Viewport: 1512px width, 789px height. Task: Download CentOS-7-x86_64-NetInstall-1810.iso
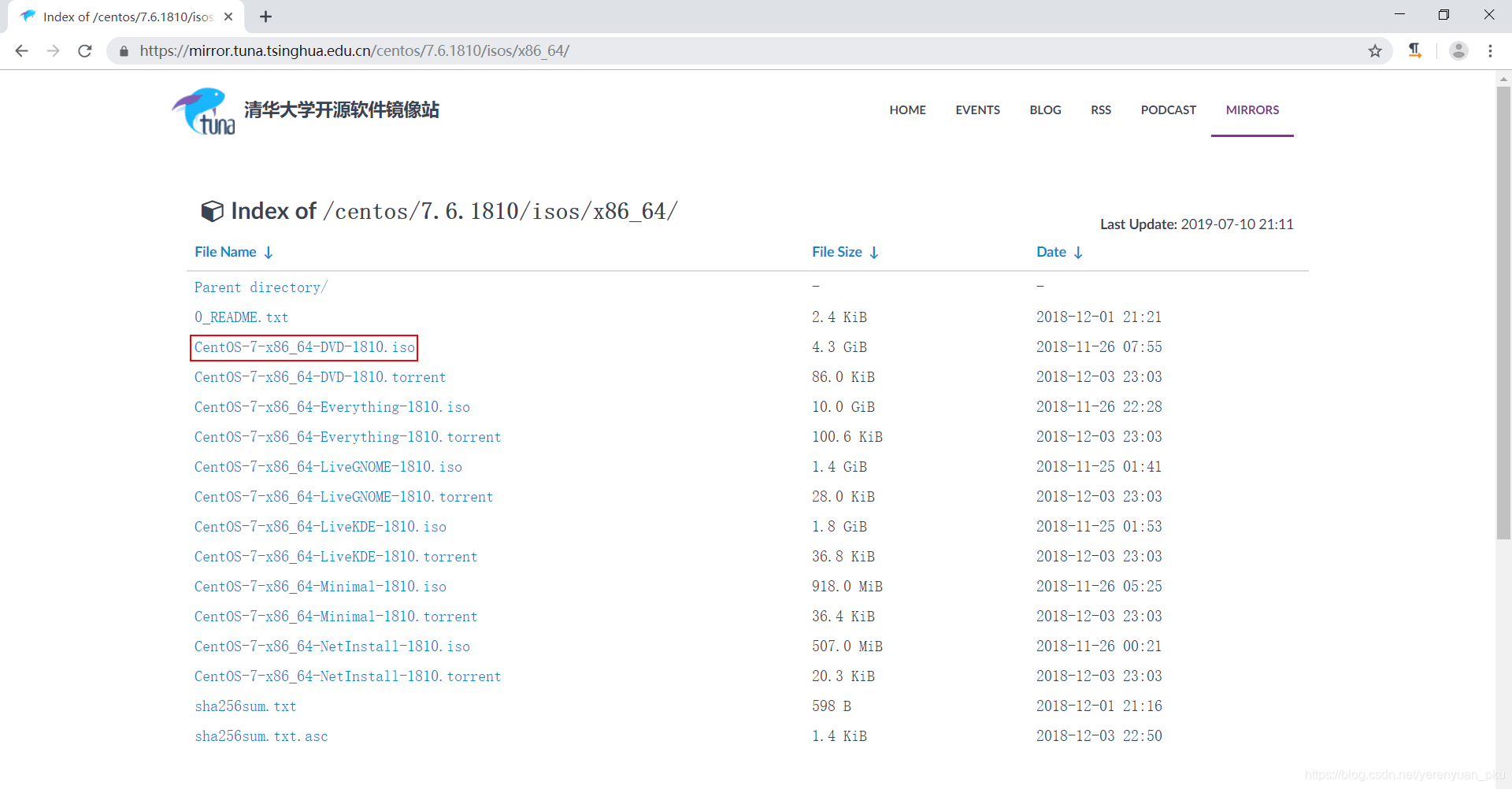(x=332, y=646)
